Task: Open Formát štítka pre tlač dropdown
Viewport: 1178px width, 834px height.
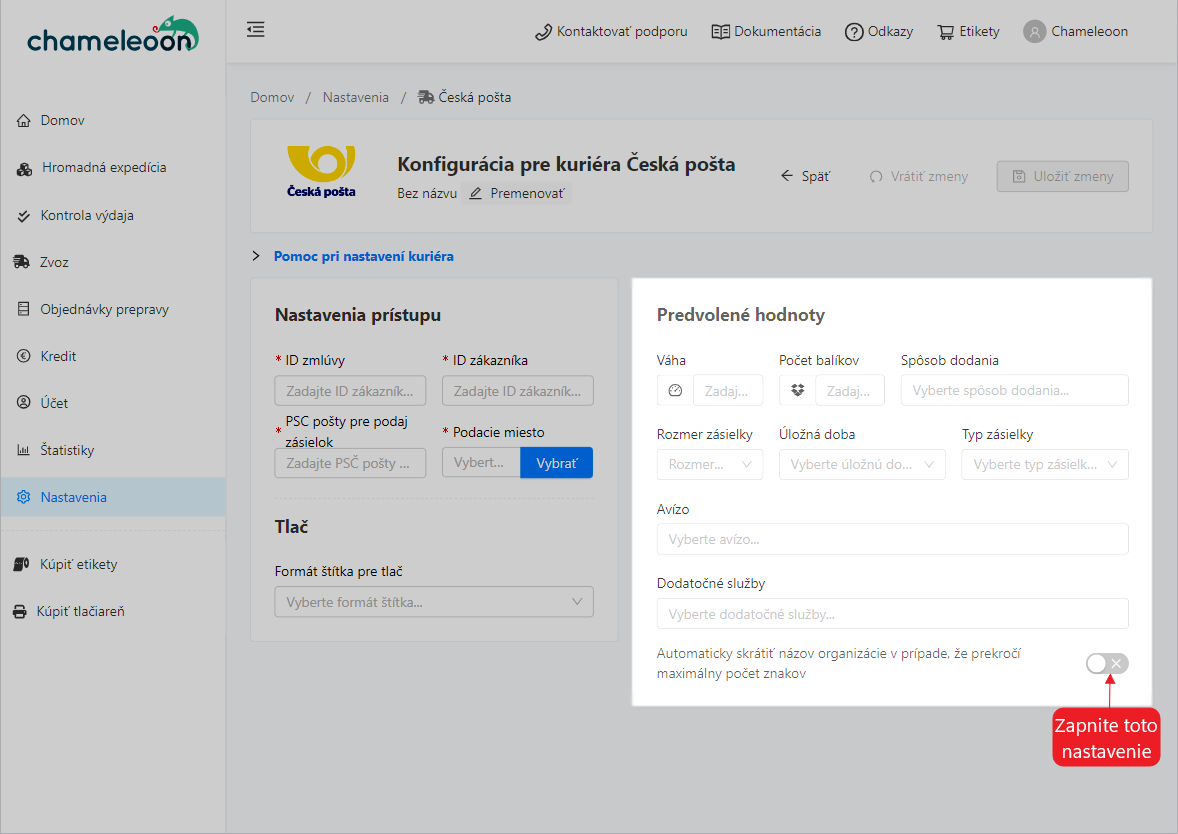Action: click(433, 602)
